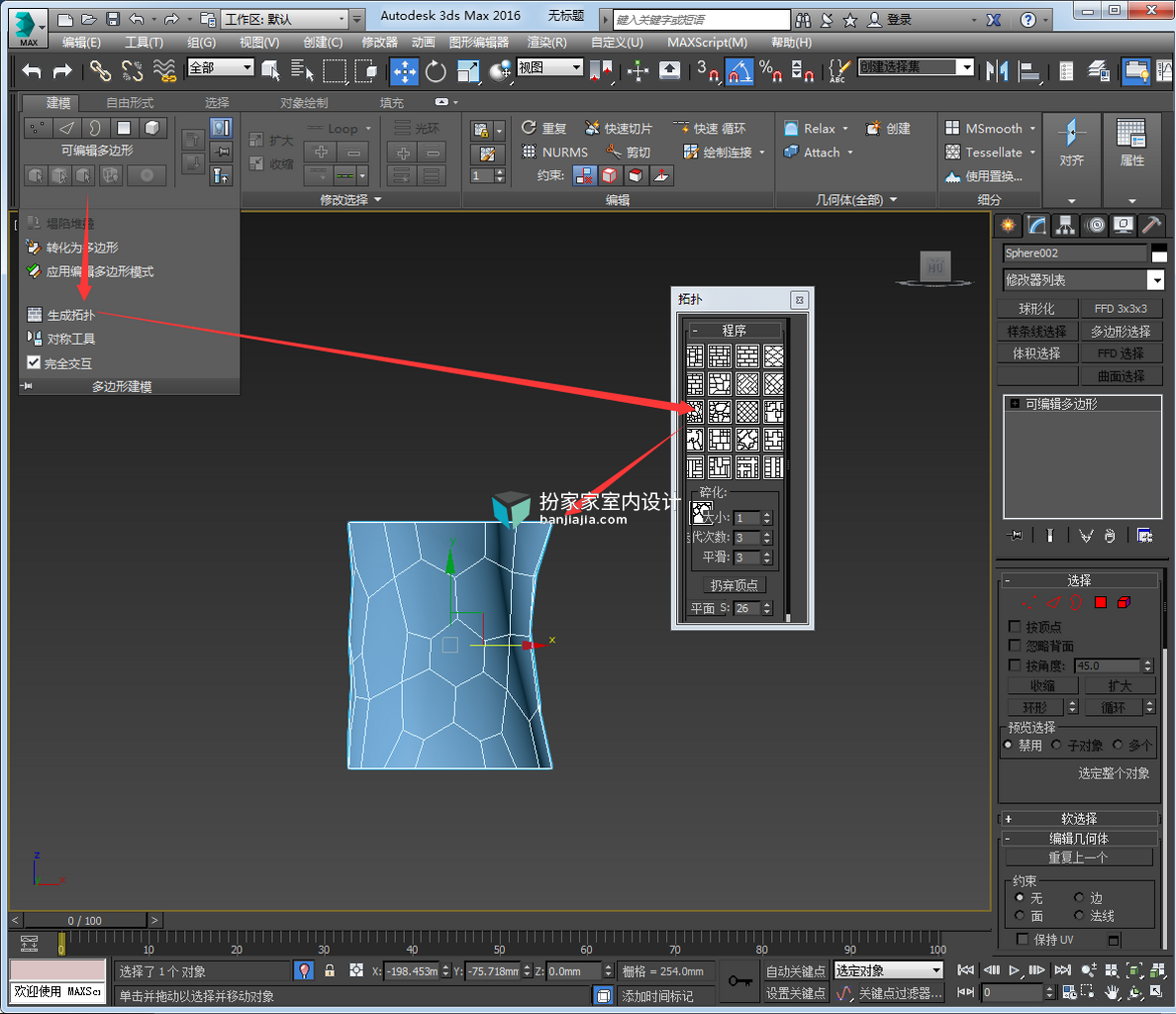Enable the 忽略背面 checkbox
This screenshot has width=1176, height=1014.
click(1015, 646)
